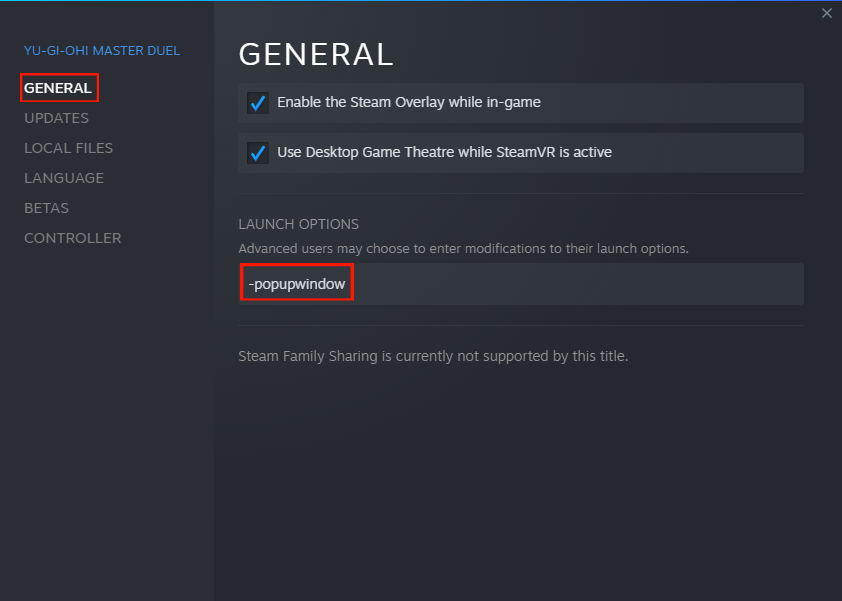The image size is (842, 601).
Task: Click the LAUNCH OPTIONS section label
Action: point(299,224)
